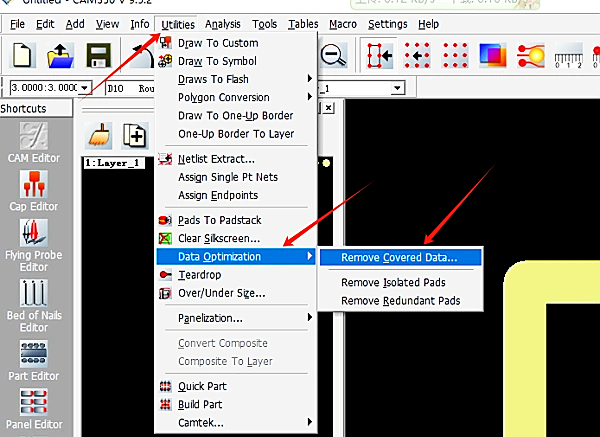Image resolution: width=600 pixels, height=437 pixels.
Task: Select Draw To Custom
Action: [x=236, y=43]
